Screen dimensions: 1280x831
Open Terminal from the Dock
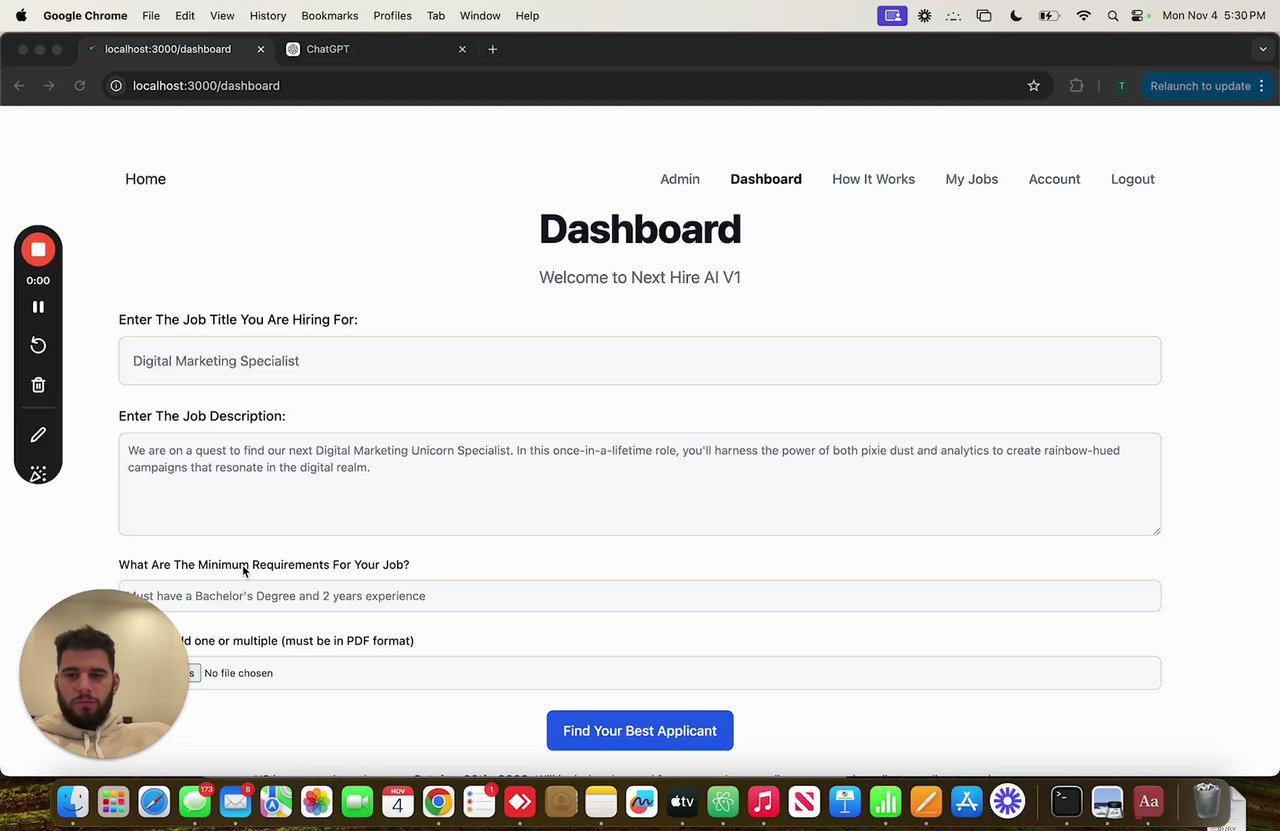1066,801
